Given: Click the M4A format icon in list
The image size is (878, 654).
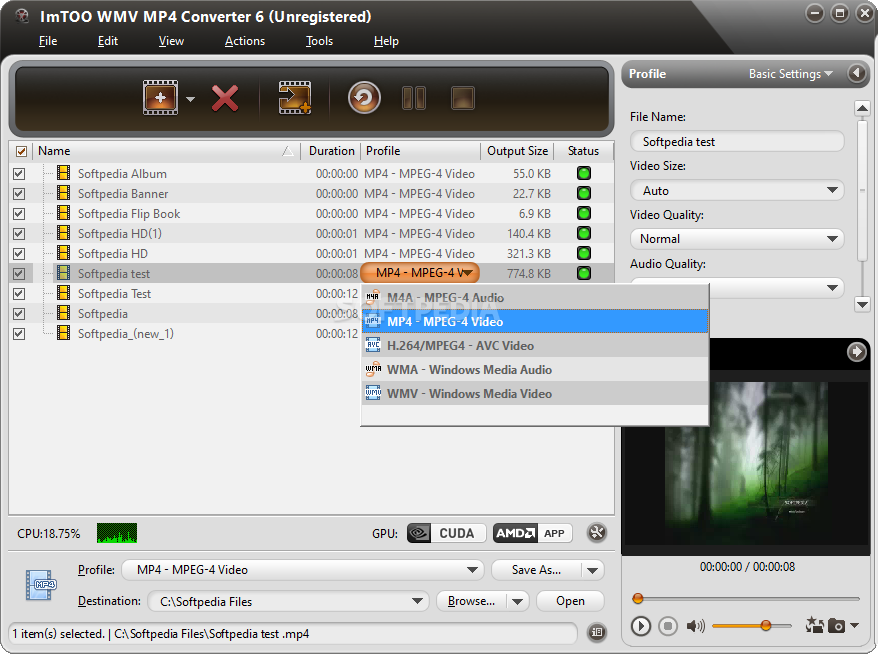Looking at the screenshot, I should point(373,297).
